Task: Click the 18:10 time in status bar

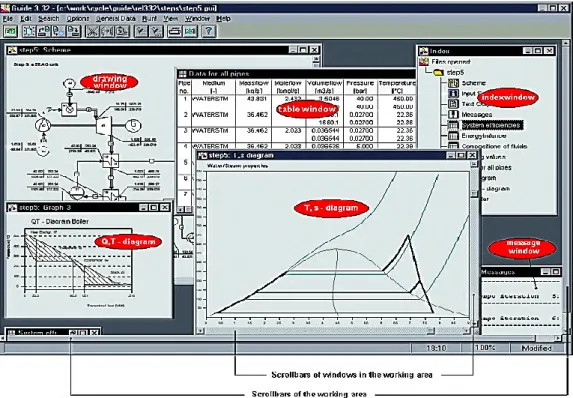Action: tap(436, 348)
